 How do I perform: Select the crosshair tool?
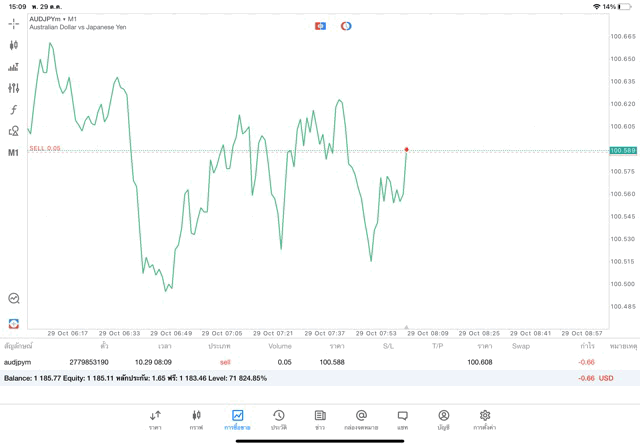tap(14, 23)
